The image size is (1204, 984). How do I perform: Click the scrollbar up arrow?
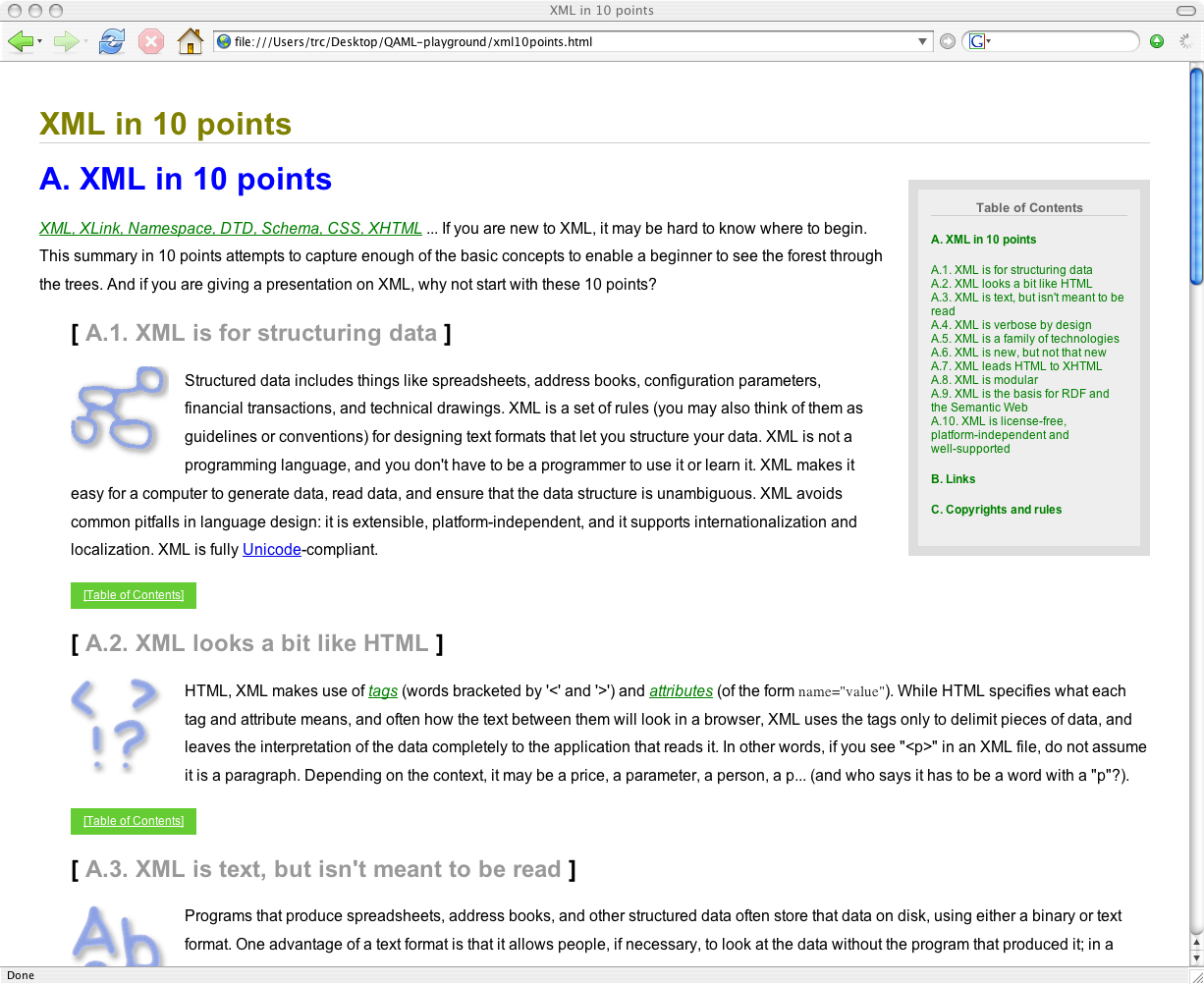(x=1196, y=942)
